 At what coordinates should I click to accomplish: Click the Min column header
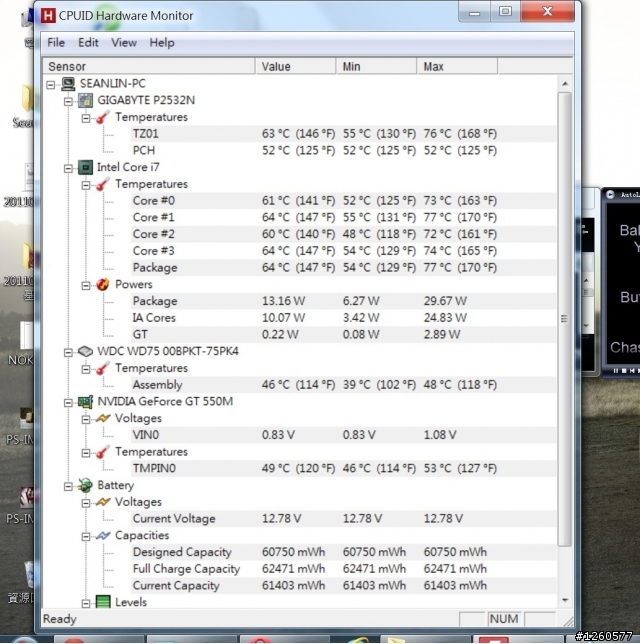(376, 67)
